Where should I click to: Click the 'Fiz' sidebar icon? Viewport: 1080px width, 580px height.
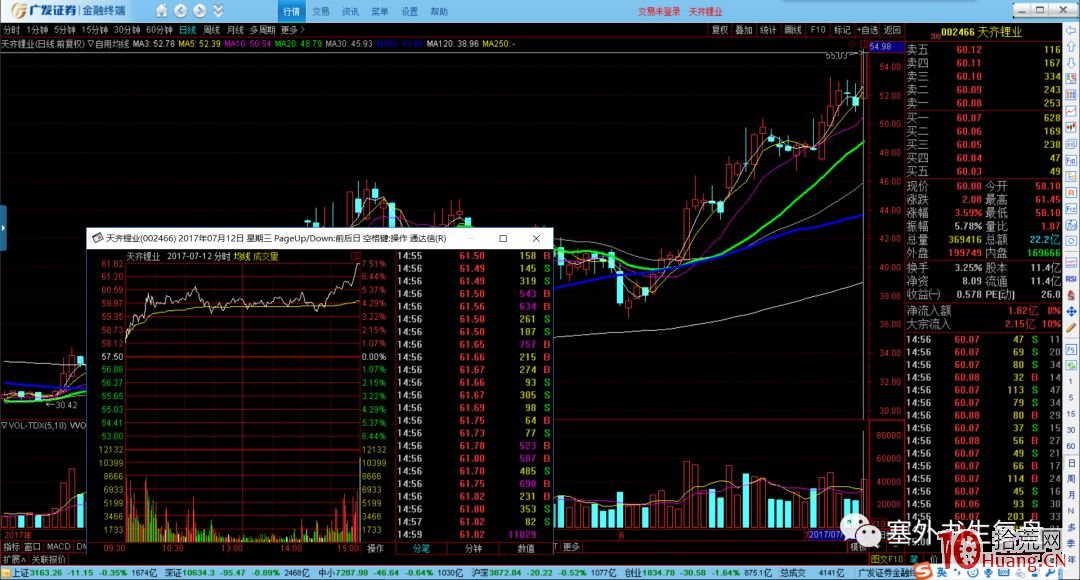1072,208
